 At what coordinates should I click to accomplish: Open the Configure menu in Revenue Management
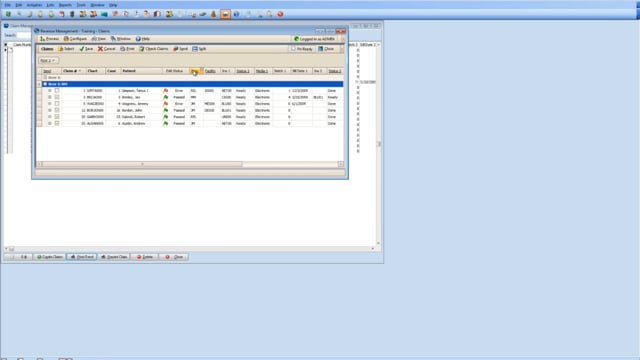click(75, 39)
